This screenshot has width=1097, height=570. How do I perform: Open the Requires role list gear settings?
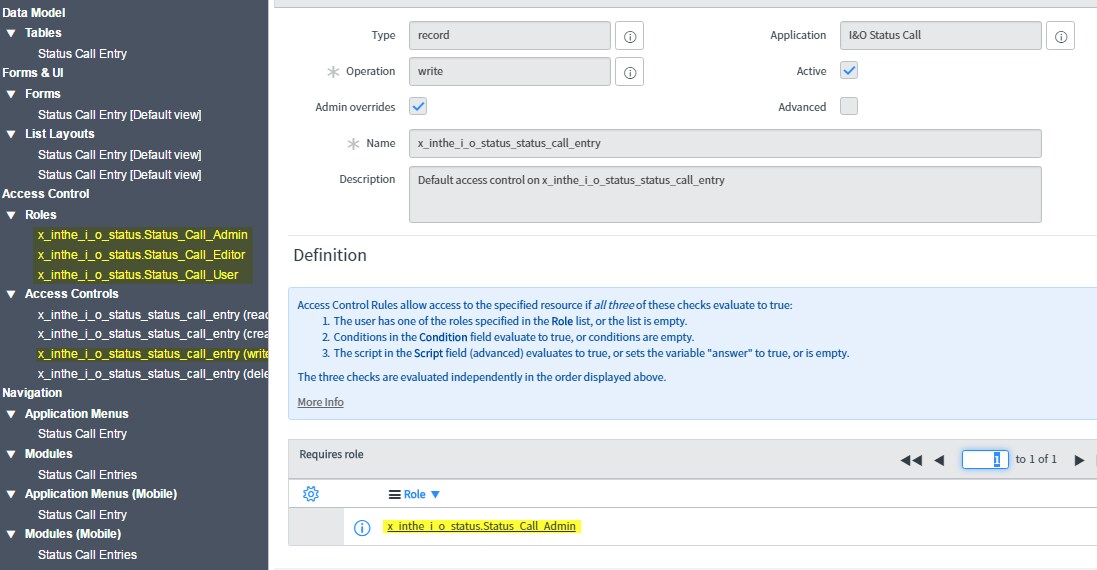coord(311,494)
